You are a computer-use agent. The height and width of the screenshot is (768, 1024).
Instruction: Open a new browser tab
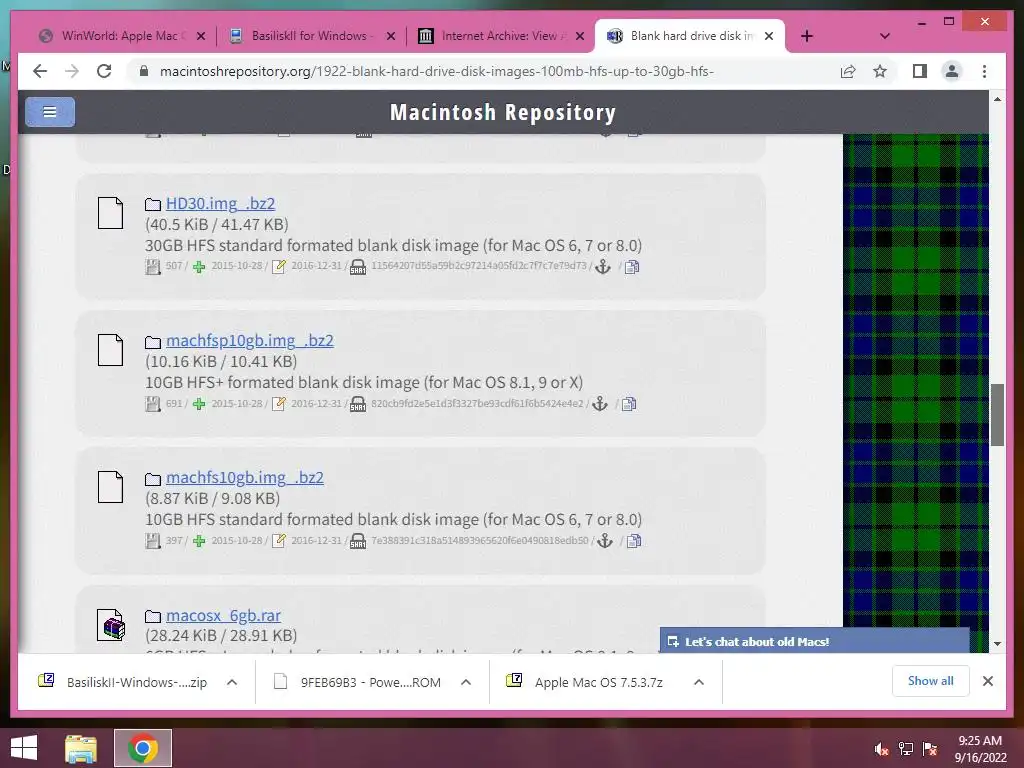[x=807, y=36]
